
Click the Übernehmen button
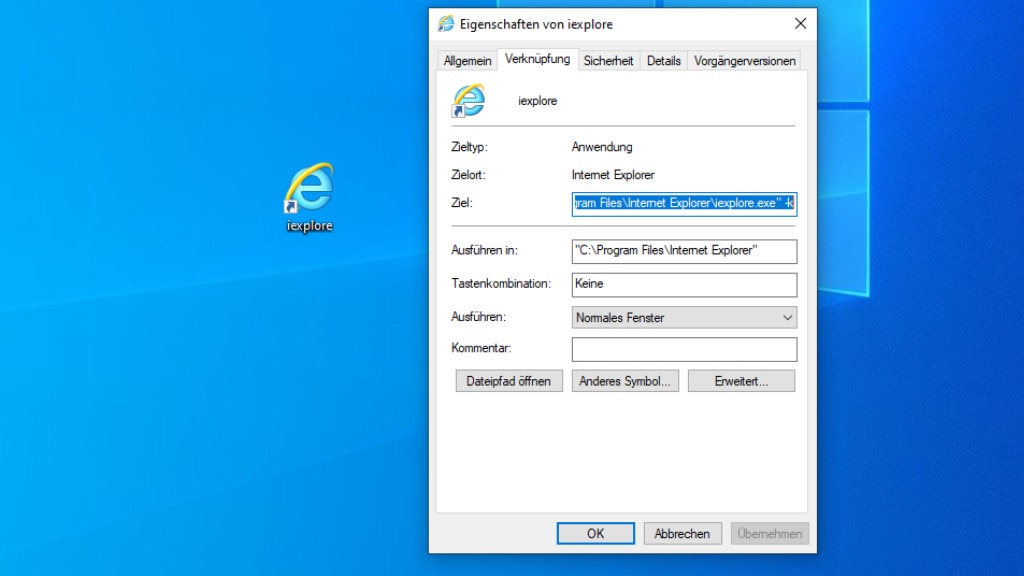(x=769, y=534)
